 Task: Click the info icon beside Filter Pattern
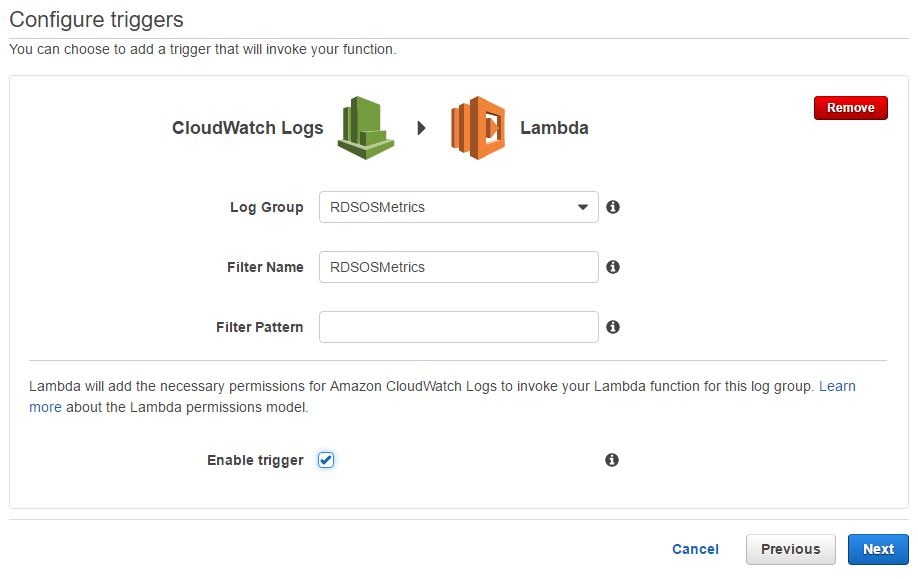click(x=613, y=327)
